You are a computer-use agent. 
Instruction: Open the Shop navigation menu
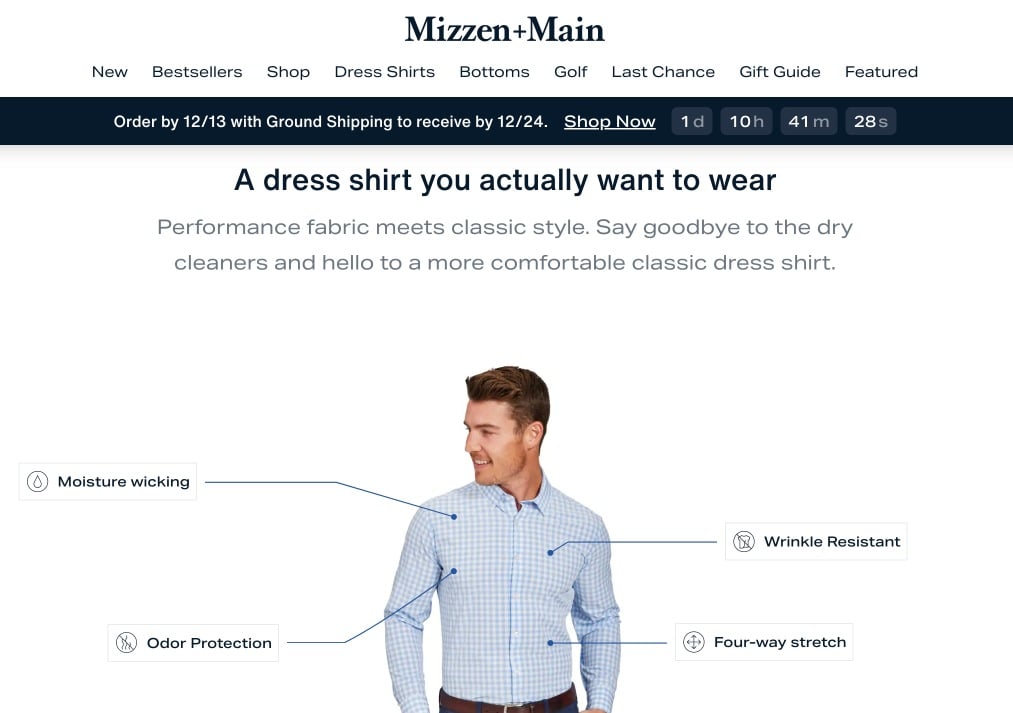coord(288,72)
